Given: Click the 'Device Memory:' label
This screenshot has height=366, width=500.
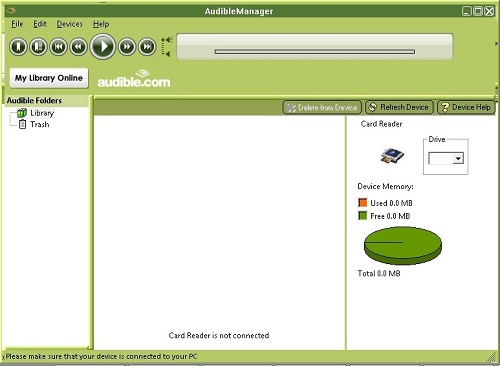Looking at the screenshot, I should (385, 186).
